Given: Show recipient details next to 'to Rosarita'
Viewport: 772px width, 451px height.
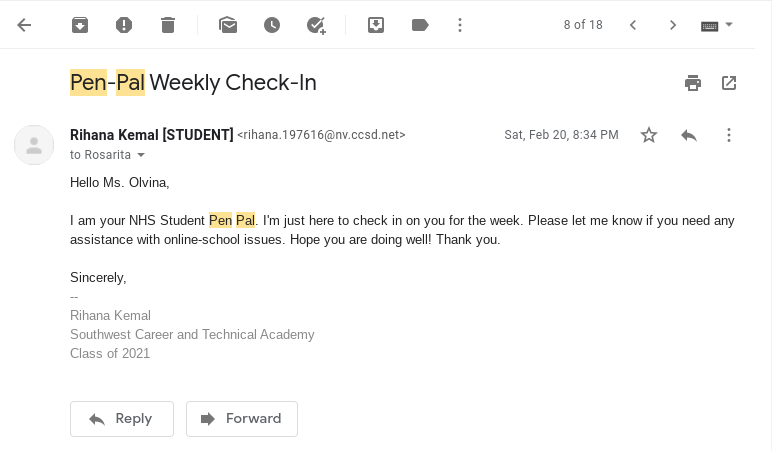Looking at the screenshot, I should [x=141, y=155].
